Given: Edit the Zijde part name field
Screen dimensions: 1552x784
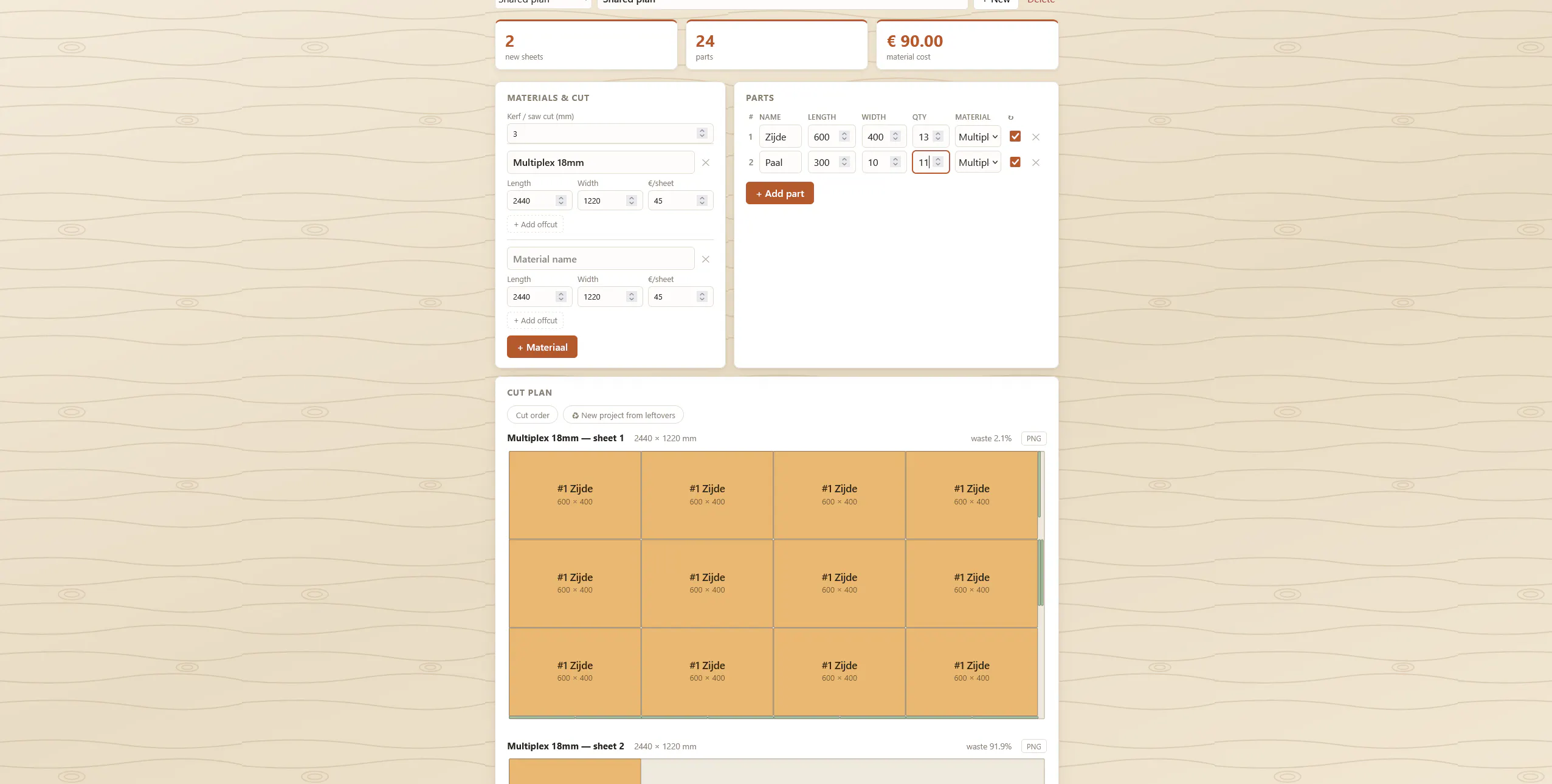Looking at the screenshot, I should (781, 137).
